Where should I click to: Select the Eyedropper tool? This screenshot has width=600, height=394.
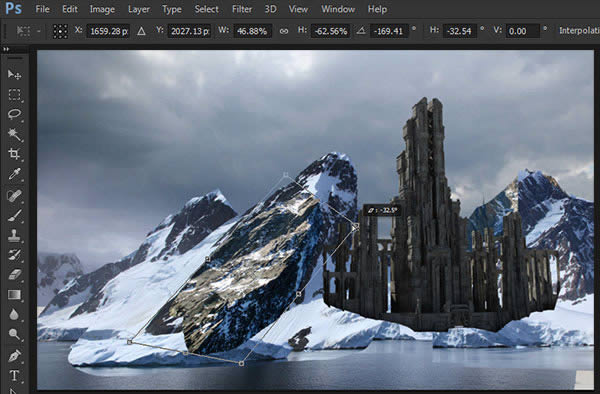(x=14, y=174)
